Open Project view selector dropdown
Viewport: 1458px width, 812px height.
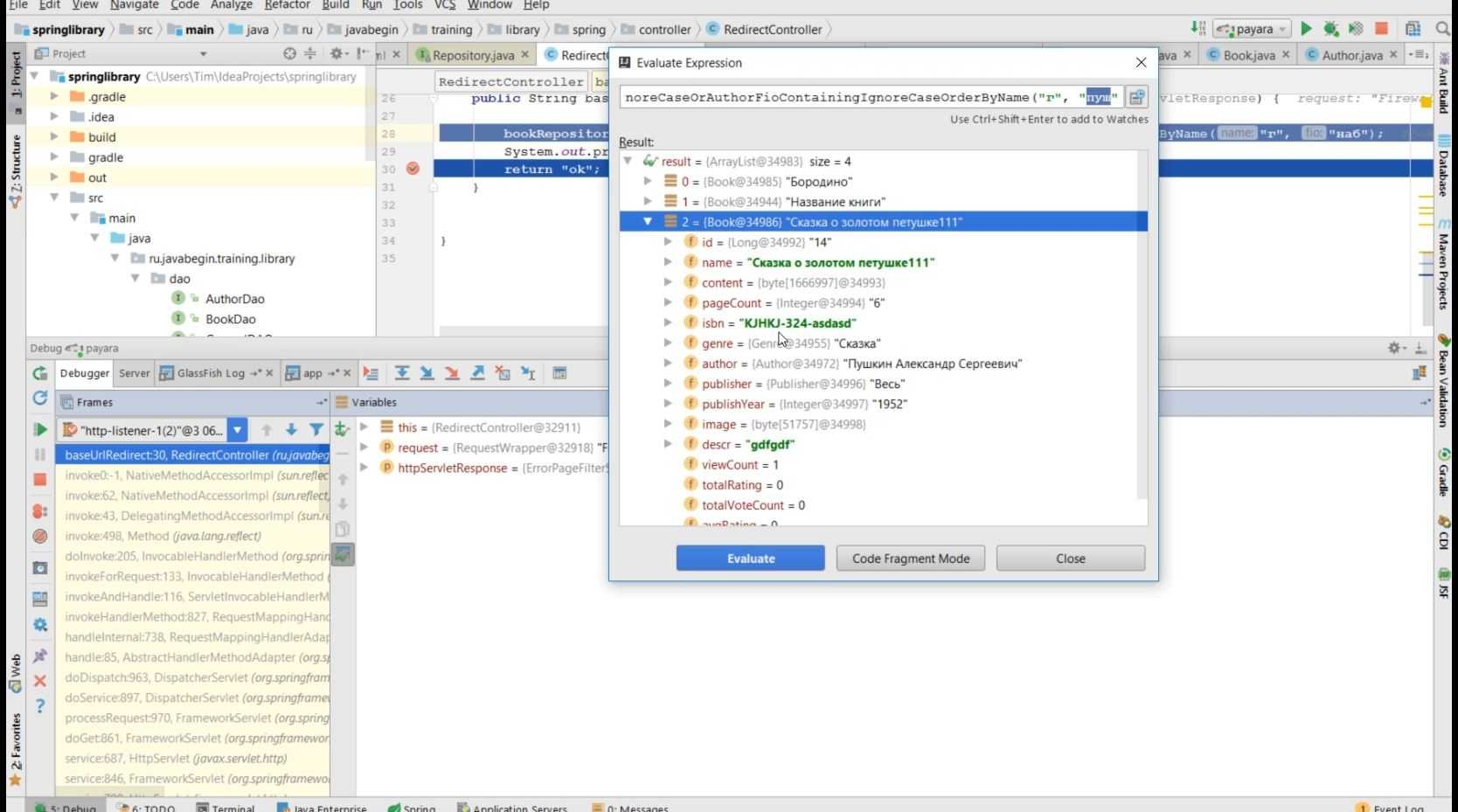[x=203, y=54]
